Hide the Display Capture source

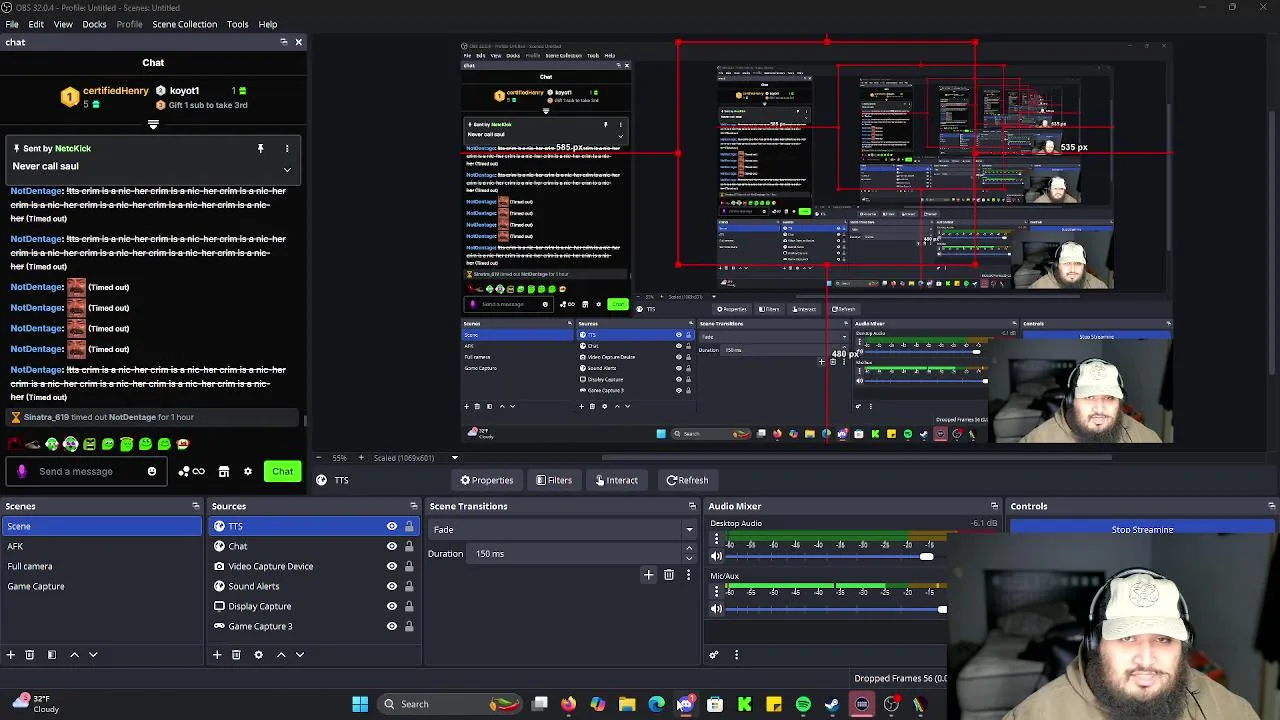392,606
